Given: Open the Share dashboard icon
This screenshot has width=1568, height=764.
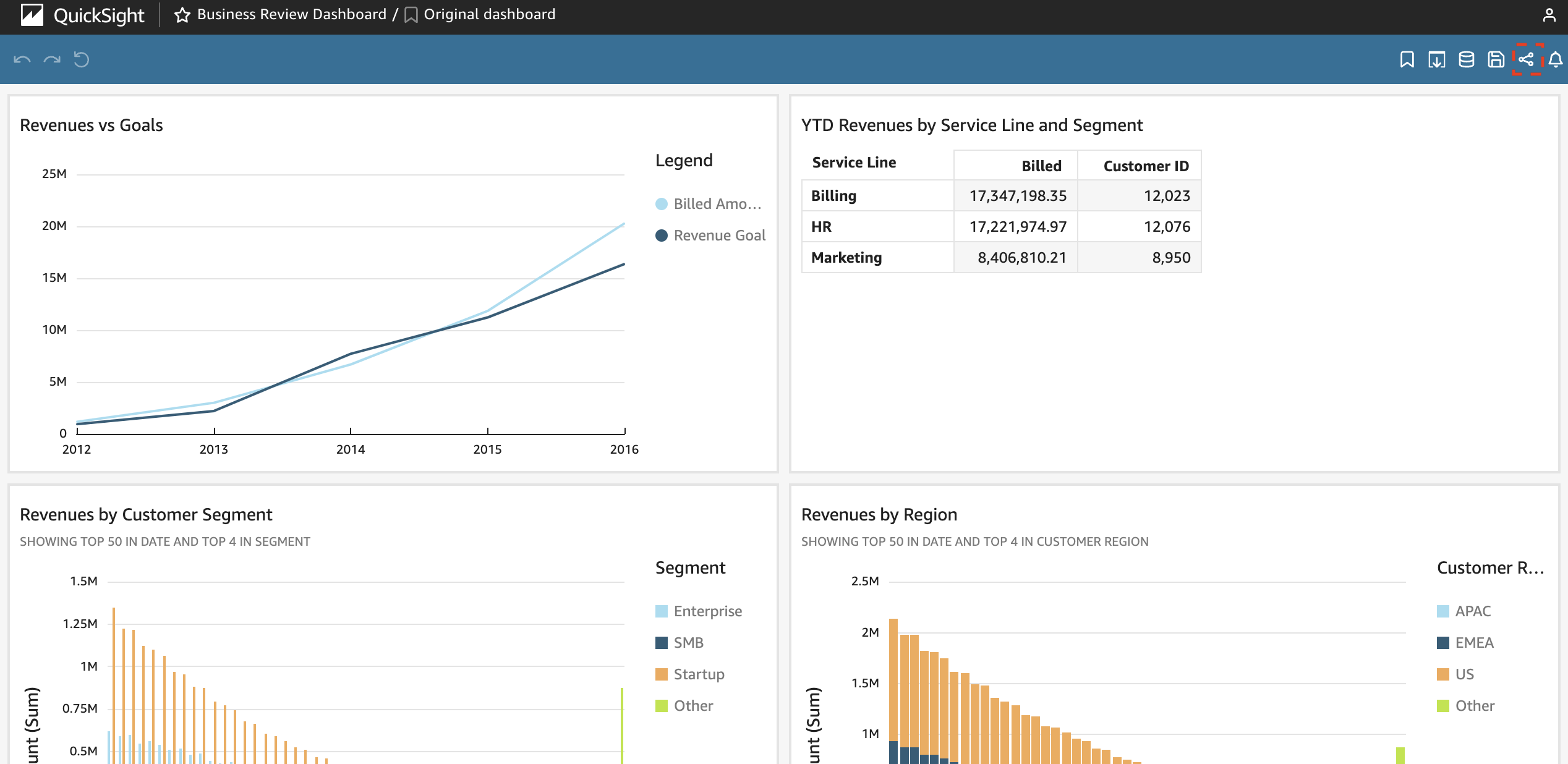Looking at the screenshot, I should coord(1526,59).
